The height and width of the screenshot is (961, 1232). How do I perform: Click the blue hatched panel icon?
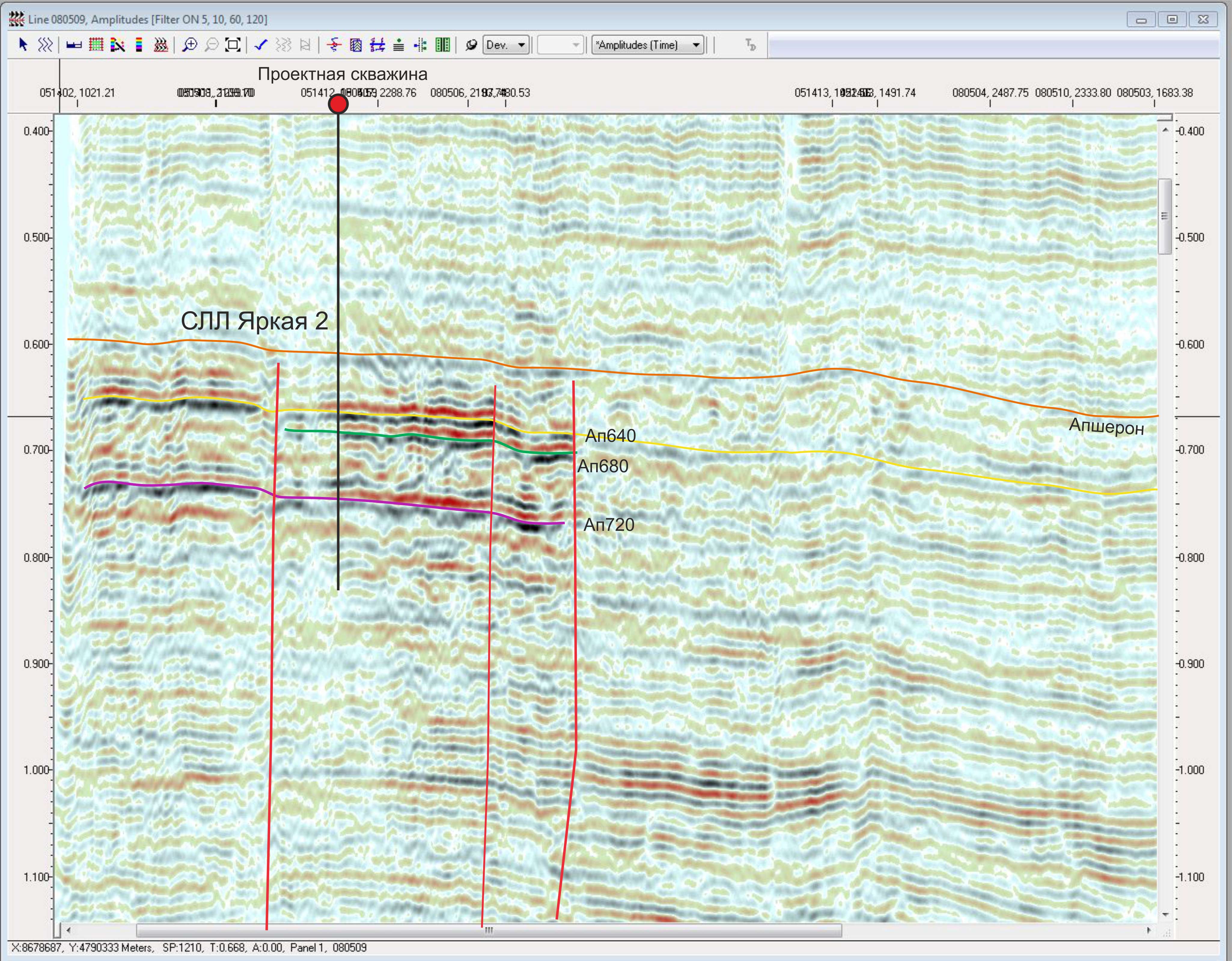pos(356,44)
